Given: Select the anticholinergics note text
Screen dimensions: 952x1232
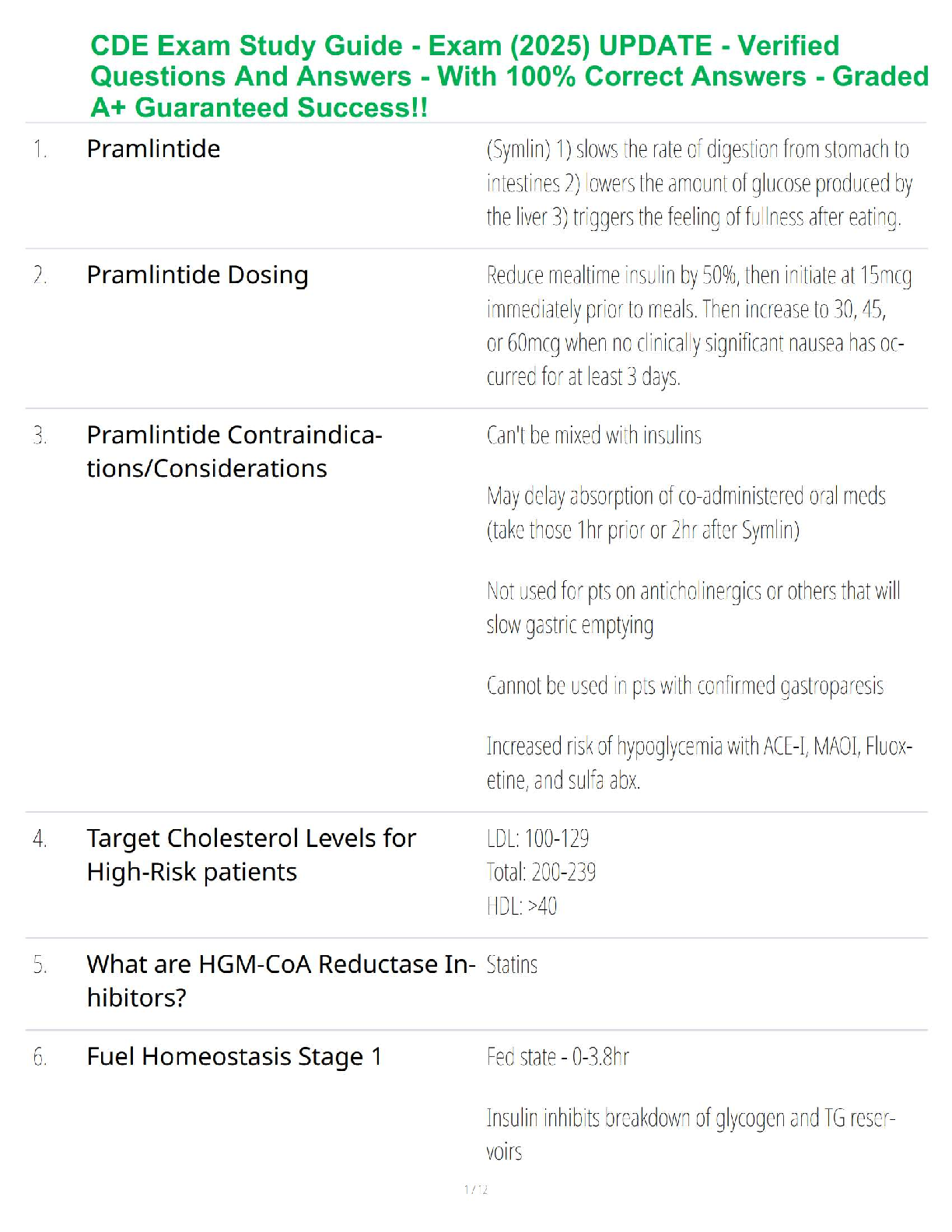Looking at the screenshot, I should (692, 607).
